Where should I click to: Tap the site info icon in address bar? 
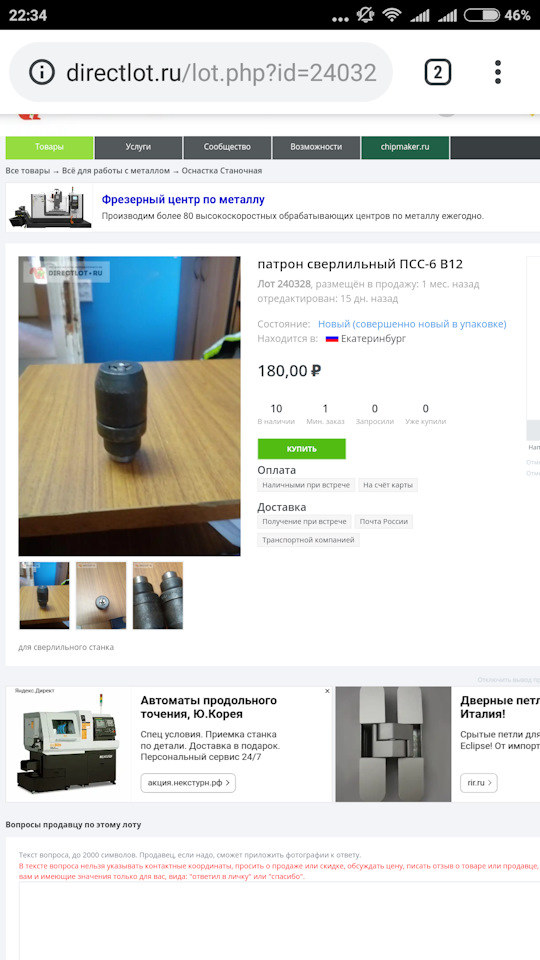[42, 73]
